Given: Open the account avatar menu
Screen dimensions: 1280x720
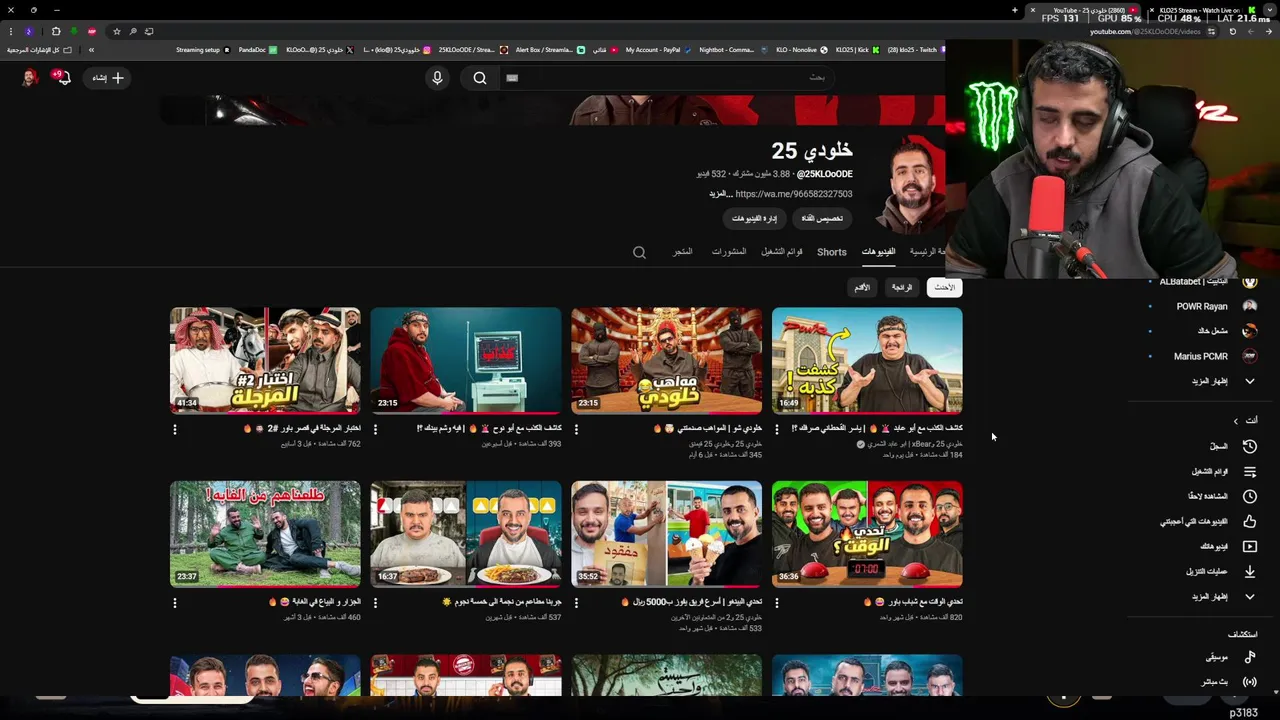Looking at the screenshot, I should tap(30, 78).
